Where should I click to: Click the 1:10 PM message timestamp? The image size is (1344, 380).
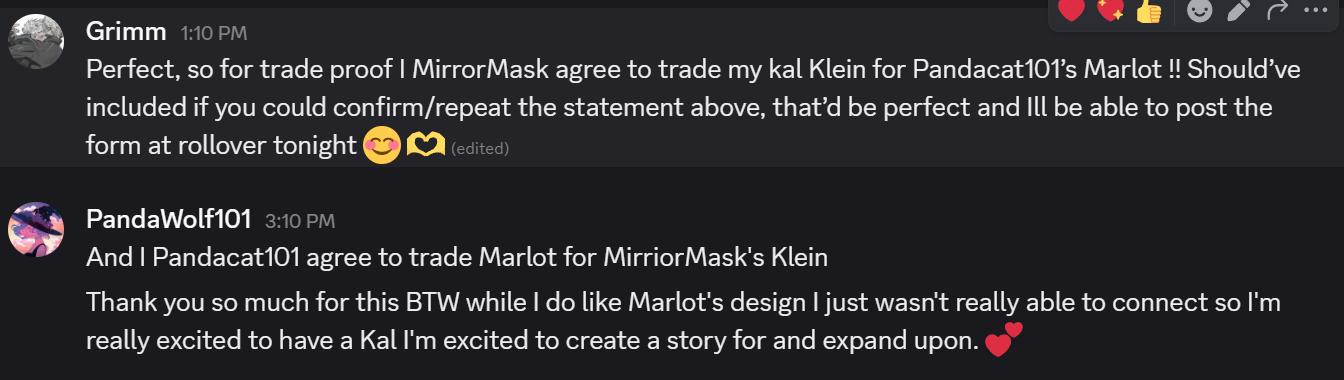(214, 33)
